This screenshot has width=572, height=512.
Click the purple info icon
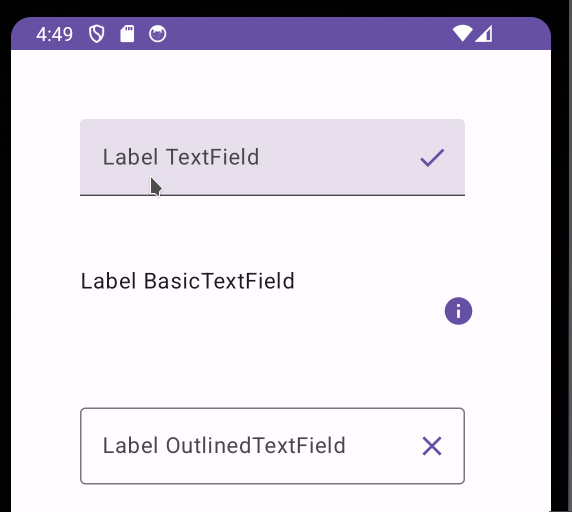point(458,311)
